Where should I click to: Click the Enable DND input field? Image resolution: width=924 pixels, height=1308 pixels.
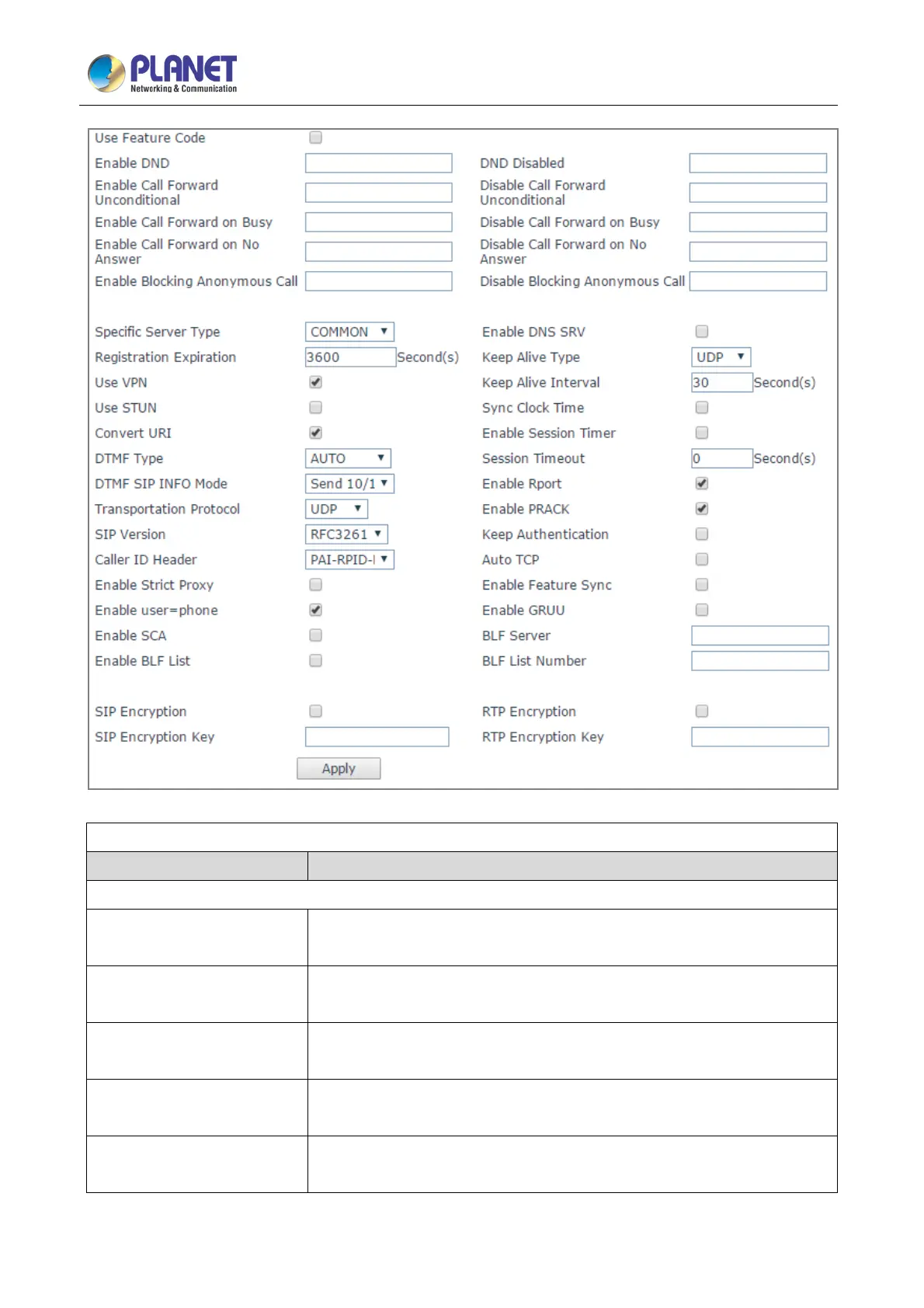pyautogui.click(x=378, y=163)
